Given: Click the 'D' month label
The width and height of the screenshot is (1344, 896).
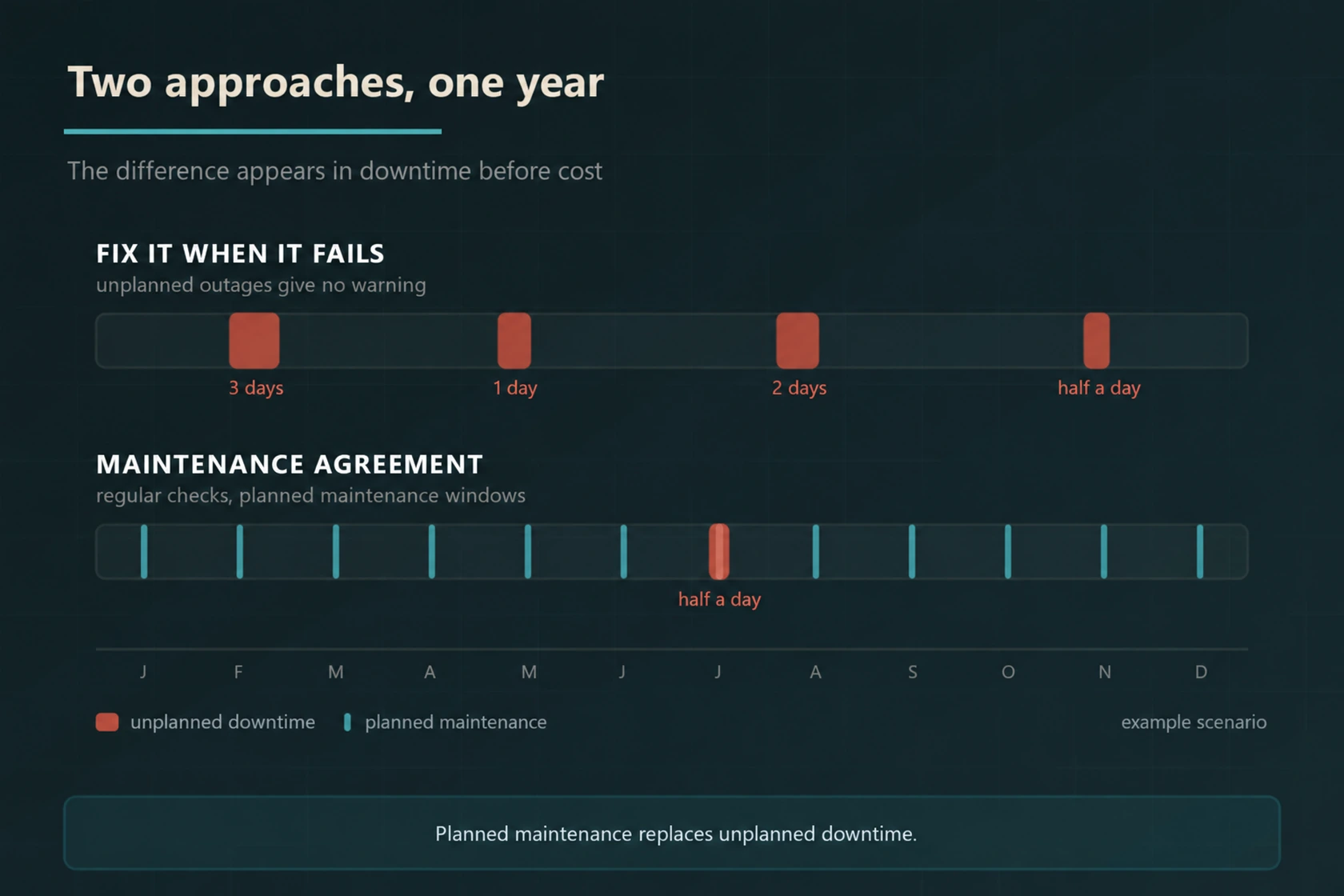Looking at the screenshot, I should pyautogui.click(x=1201, y=672).
